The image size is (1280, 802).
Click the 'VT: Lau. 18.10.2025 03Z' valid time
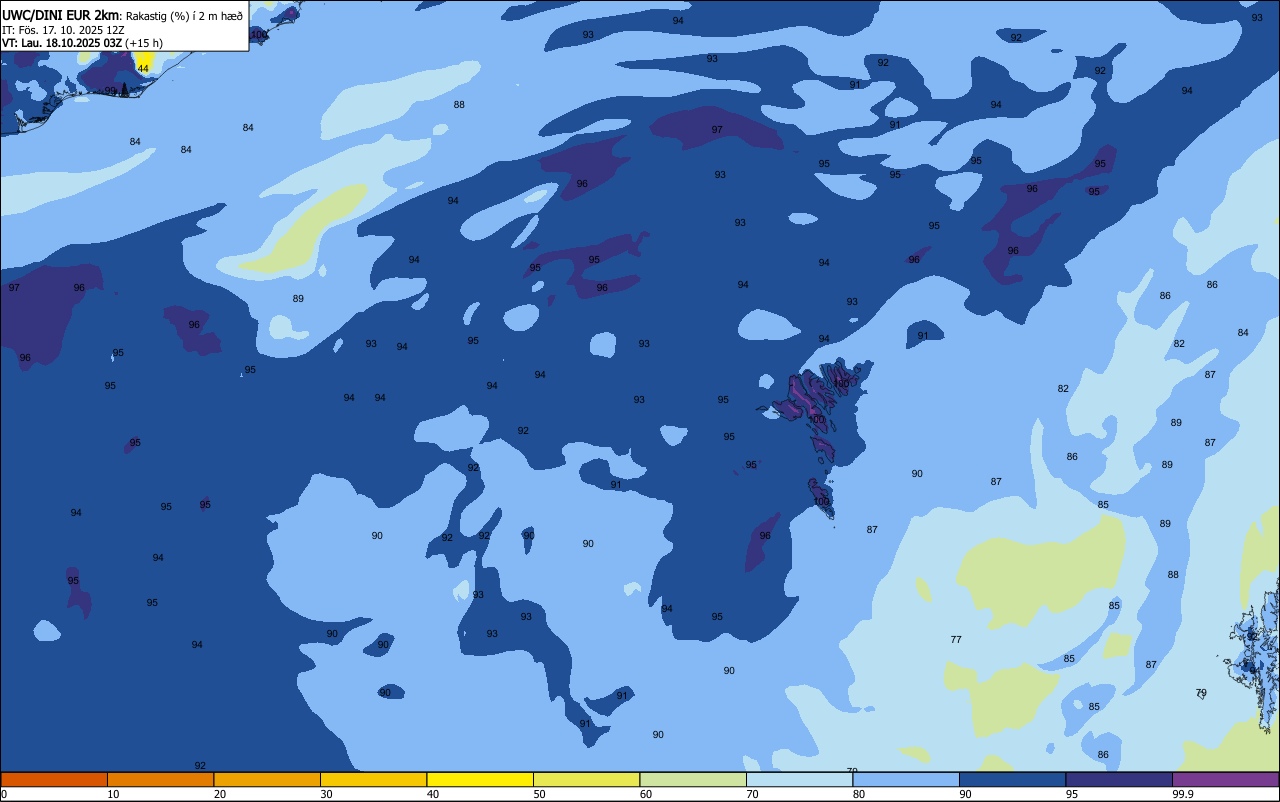click(62, 43)
